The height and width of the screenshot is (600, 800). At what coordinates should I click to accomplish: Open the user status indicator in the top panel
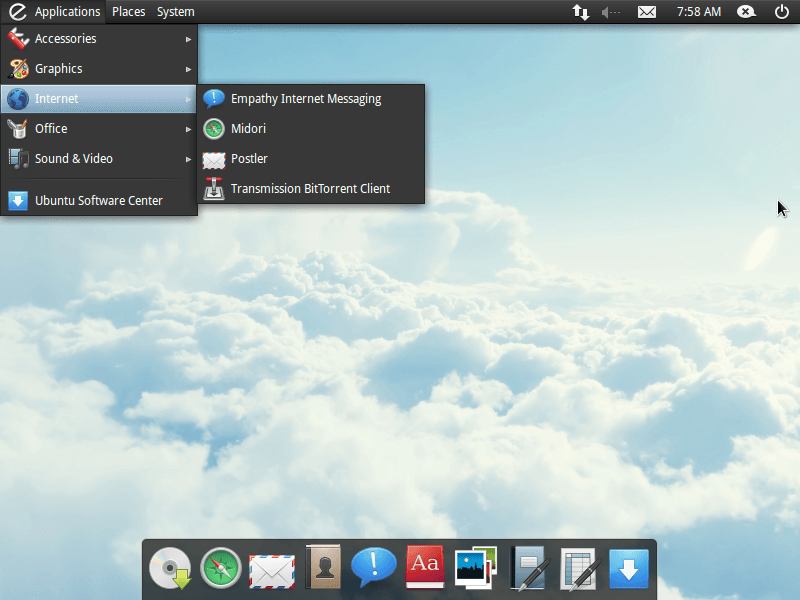[x=746, y=12]
